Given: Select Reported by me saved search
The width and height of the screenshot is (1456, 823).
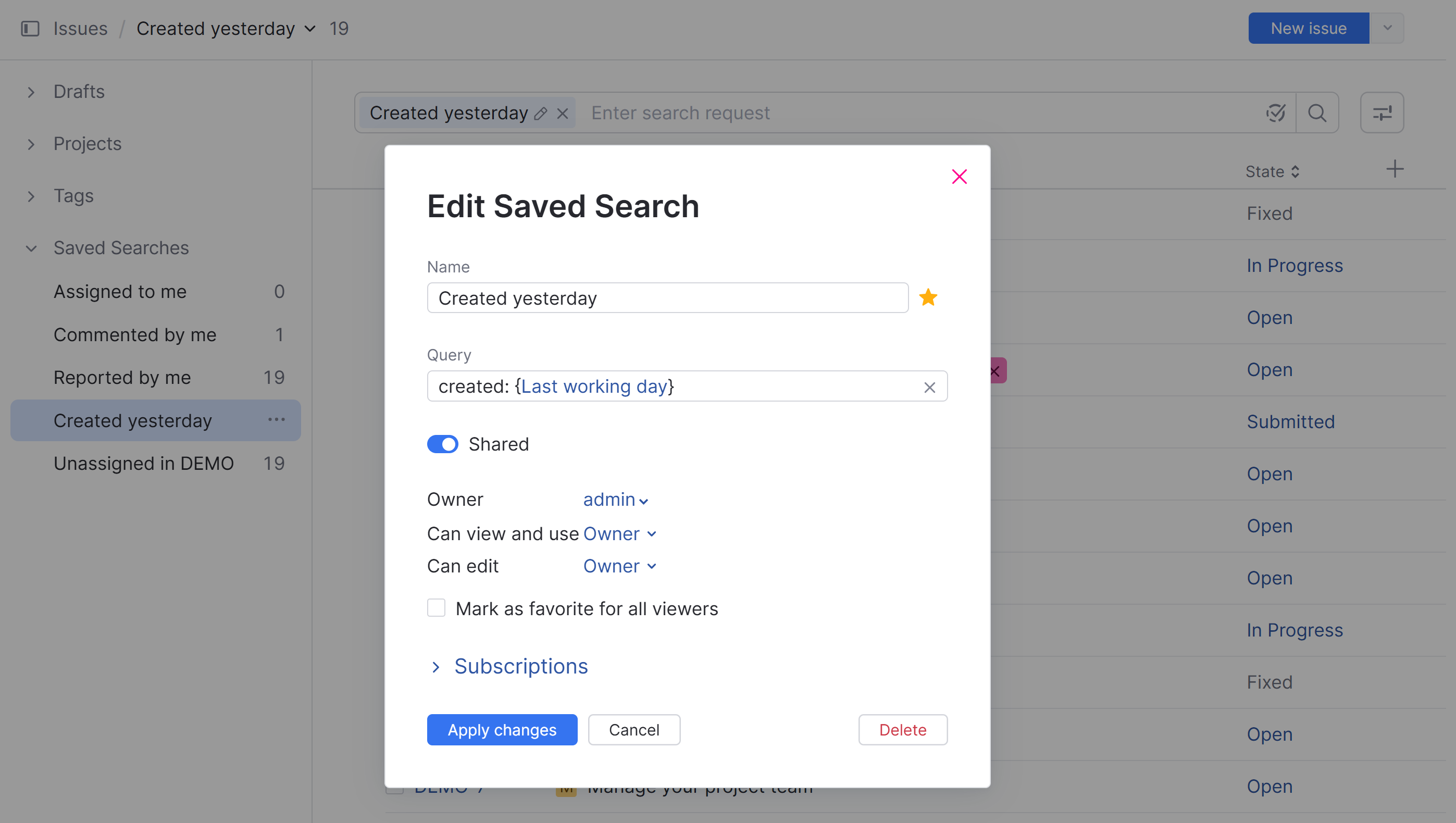Looking at the screenshot, I should tap(122, 378).
